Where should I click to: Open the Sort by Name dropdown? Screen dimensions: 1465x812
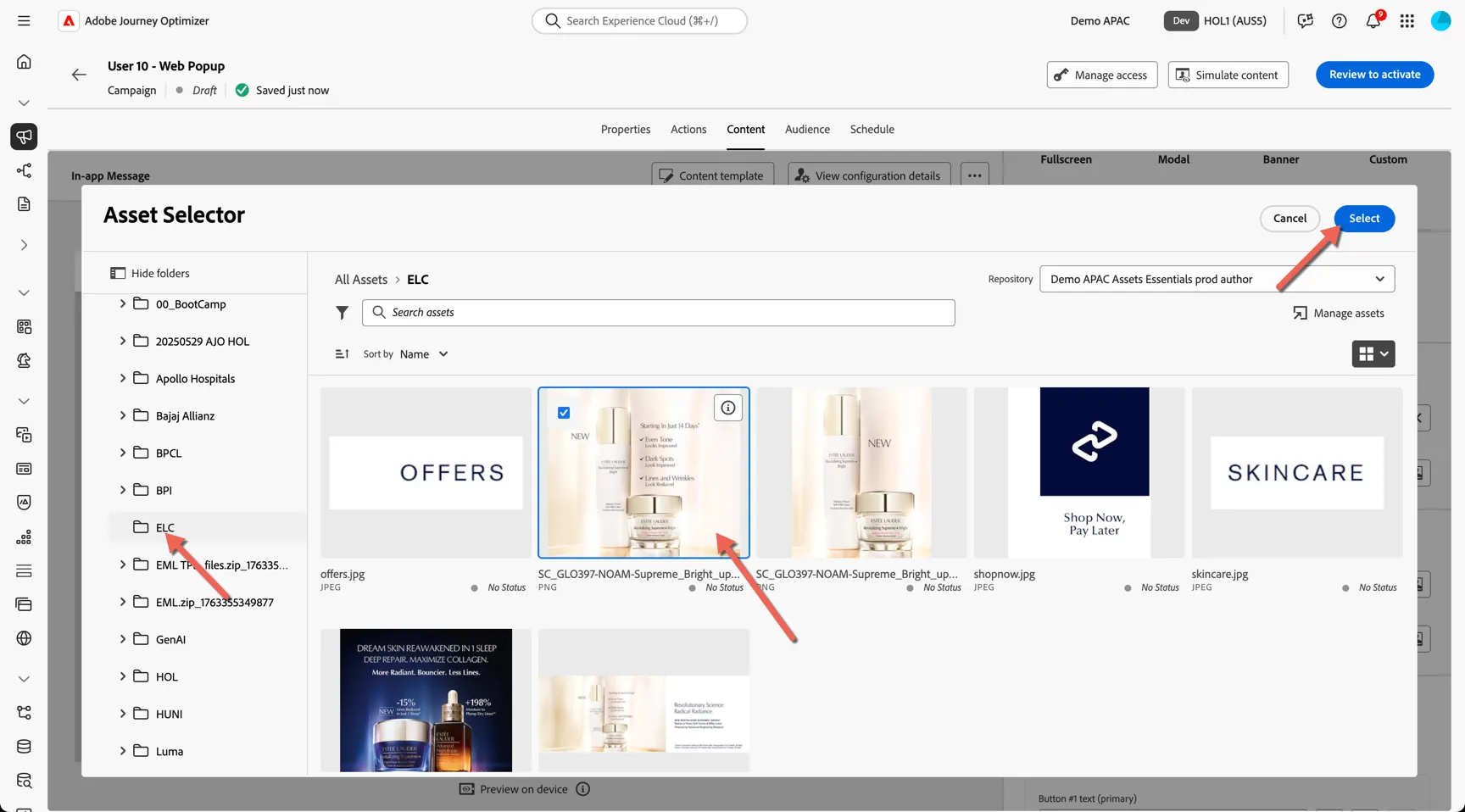point(424,354)
